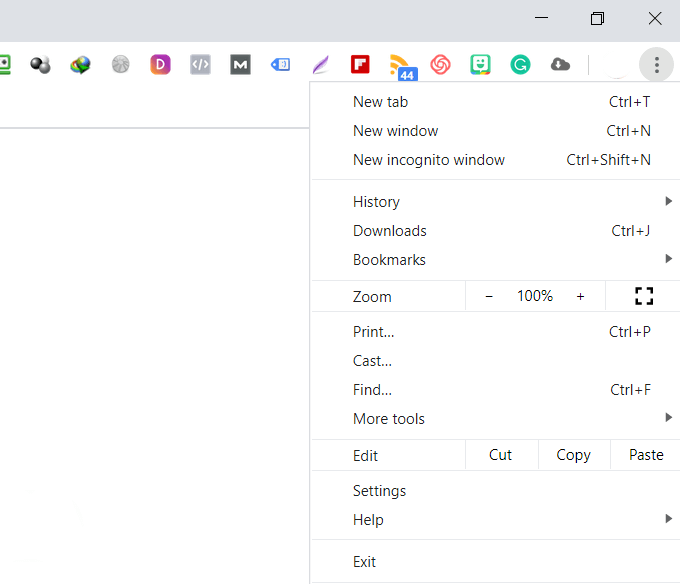Open the purple D extension icon
This screenshot has height=584, width=680.
click(x=160, y=65)
